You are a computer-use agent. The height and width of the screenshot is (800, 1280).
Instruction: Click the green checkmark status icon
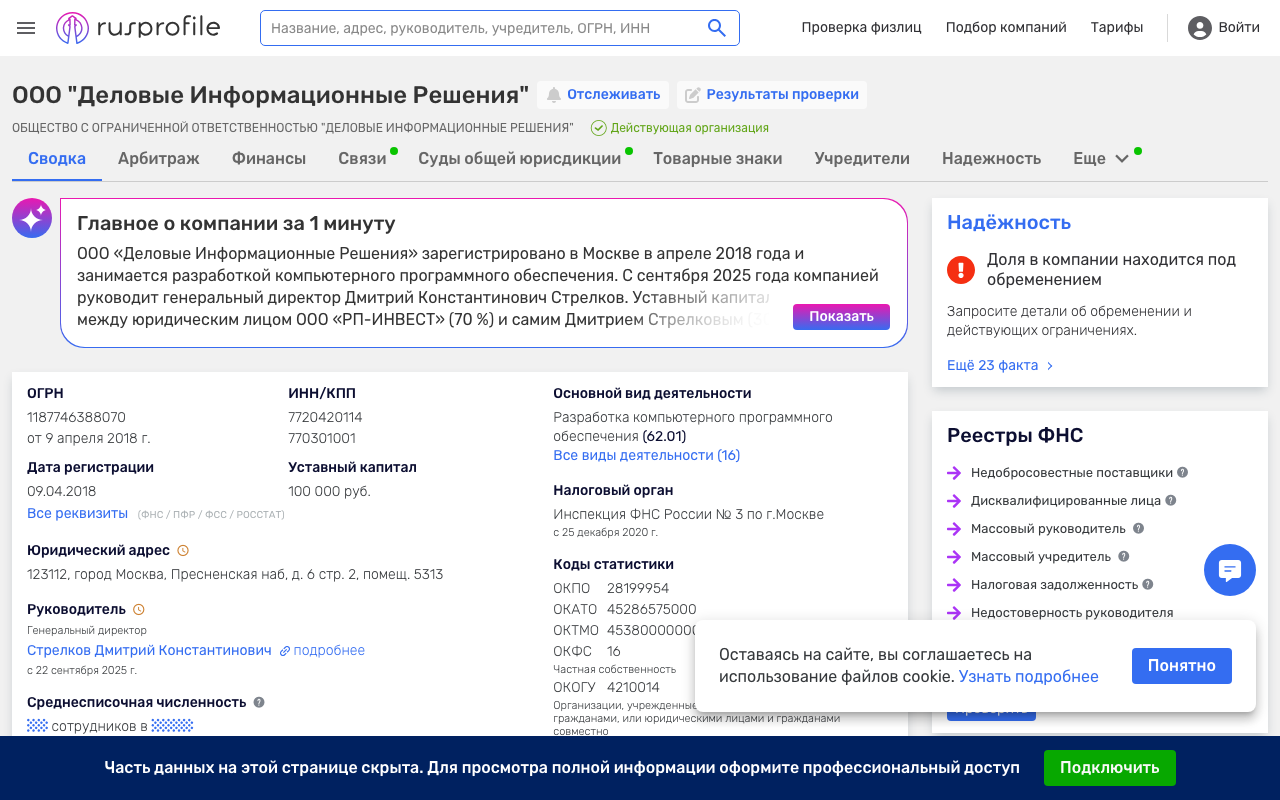click(599, 128)
